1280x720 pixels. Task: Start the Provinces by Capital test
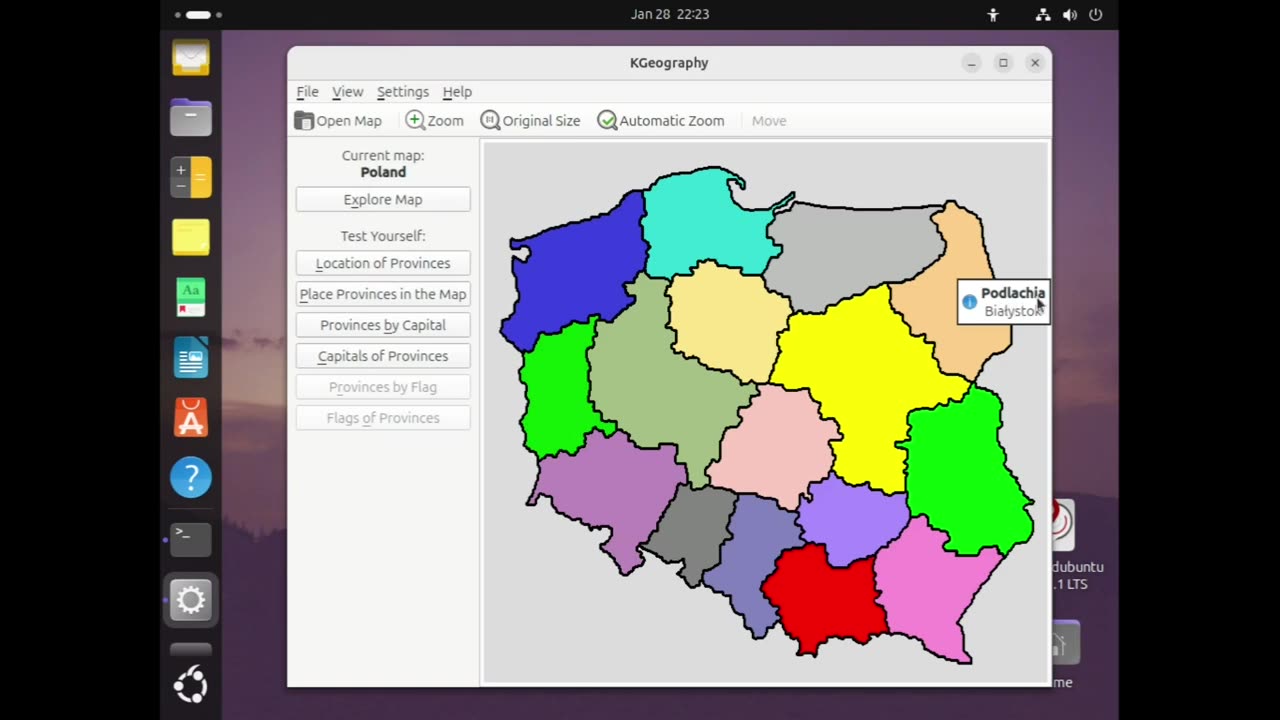point(383,325)
